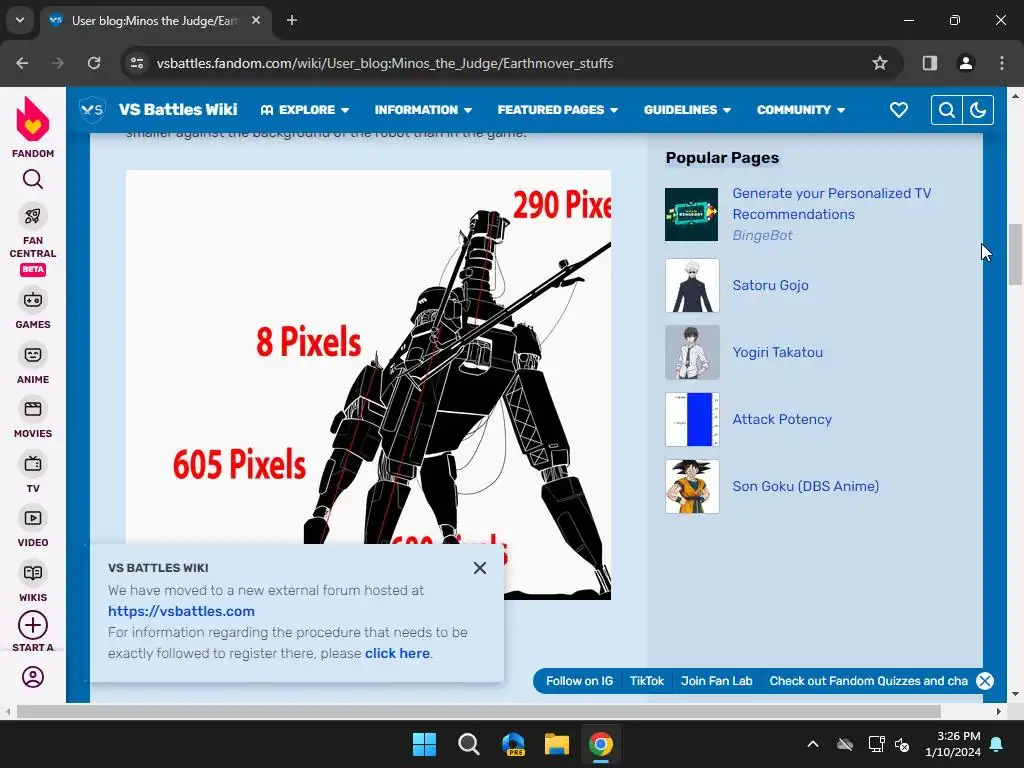Click the VS Battles Wiki shield logo
The image size is (1024, 768).
(x=92, y=110)
